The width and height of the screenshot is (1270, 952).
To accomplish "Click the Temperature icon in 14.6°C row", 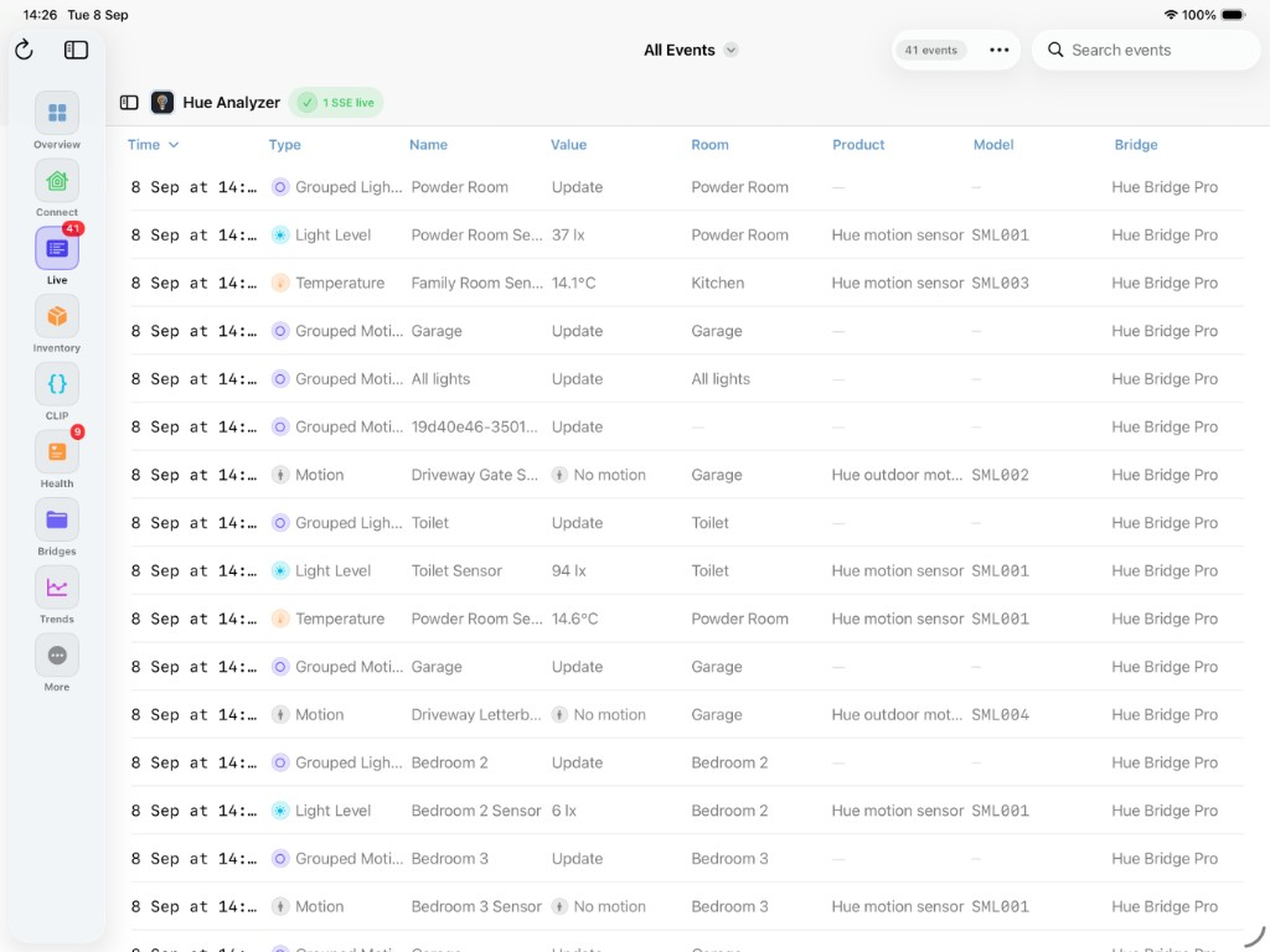I will (x=280, y=619).
